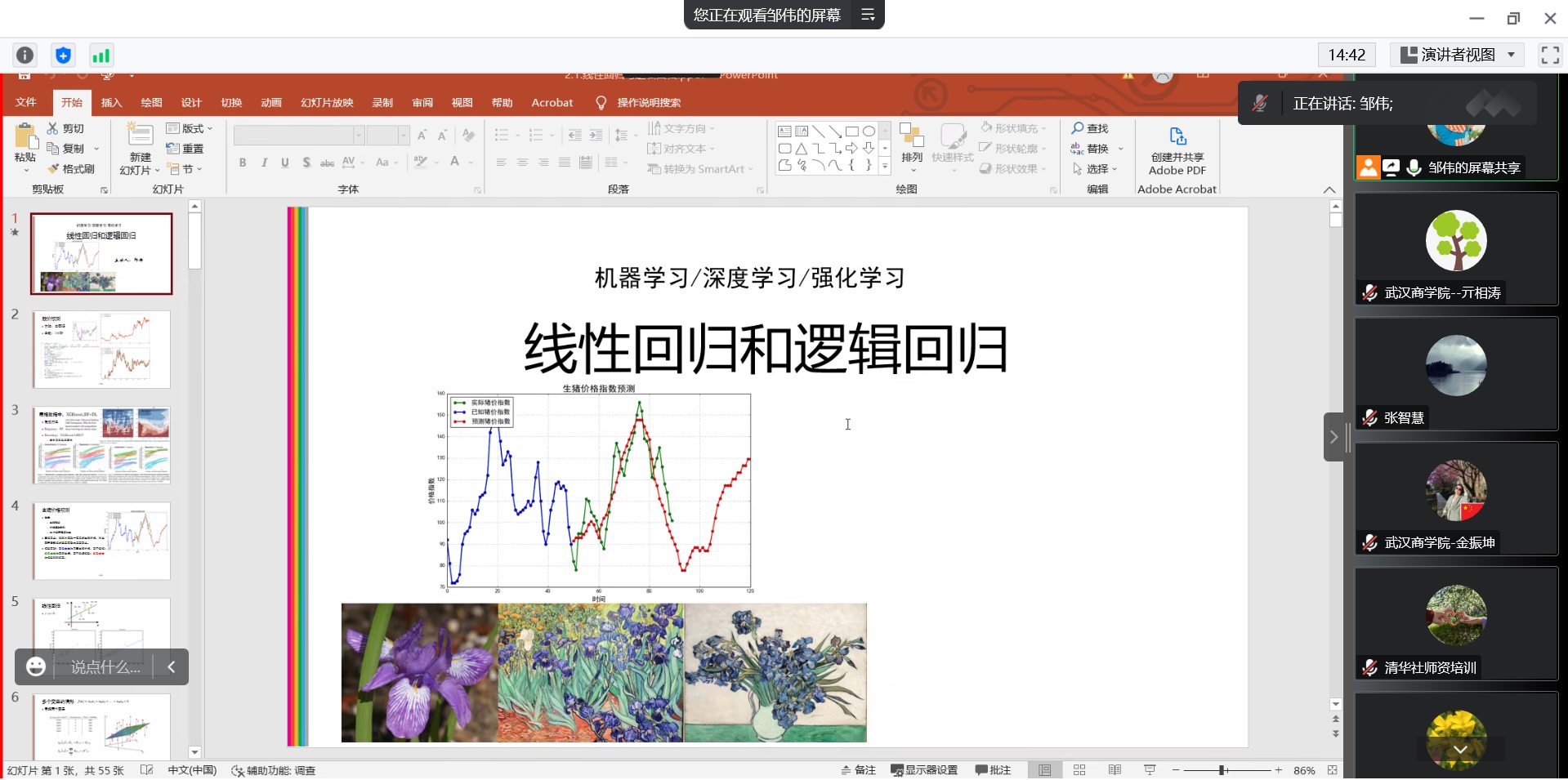Click the zoom slider handle
The height and width of the screenshot is (780, 1568).
coord(1222,770)
